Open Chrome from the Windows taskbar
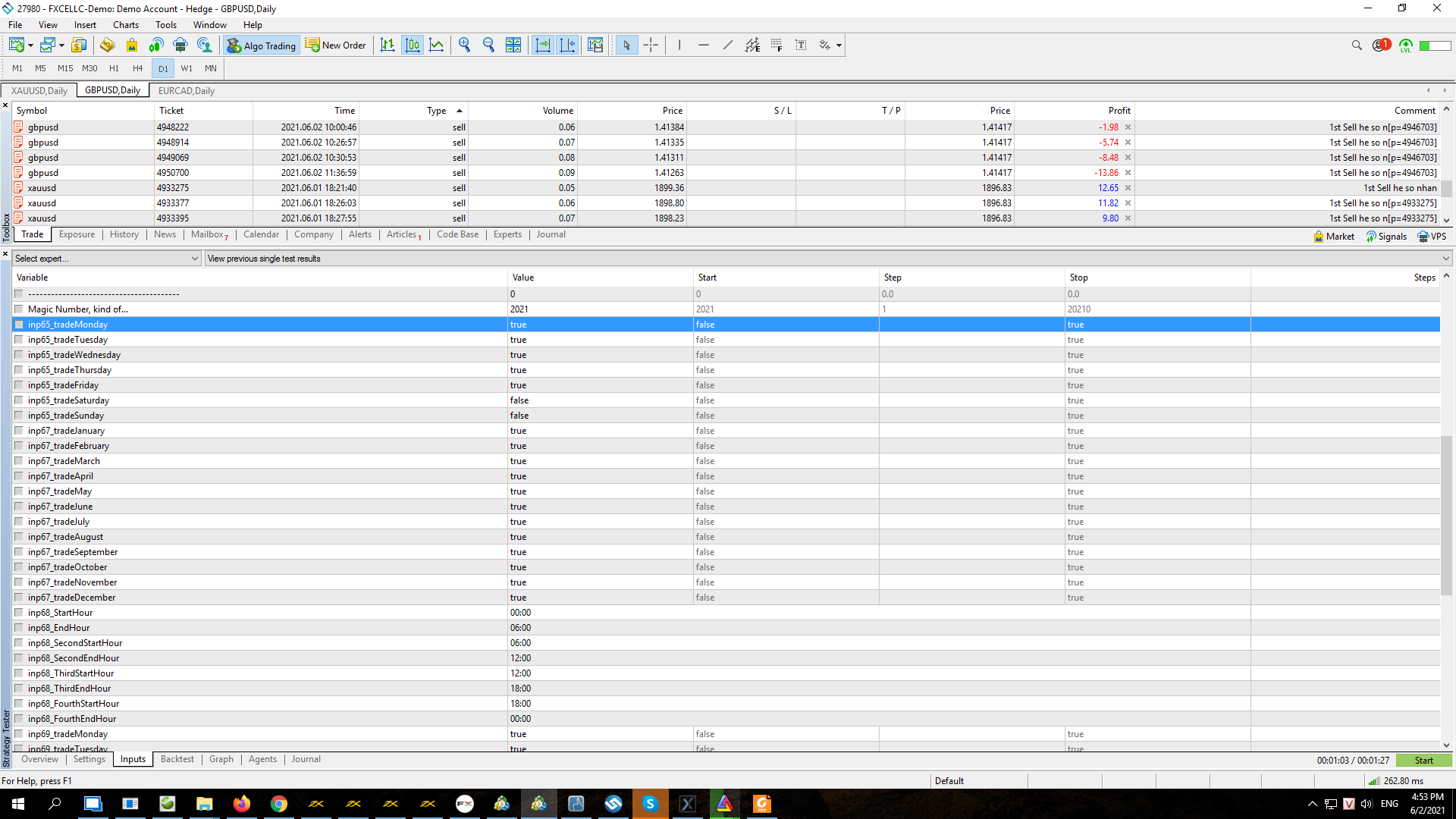The width and height of the screenshot is (1456, 819). click(x=279, y=804)
